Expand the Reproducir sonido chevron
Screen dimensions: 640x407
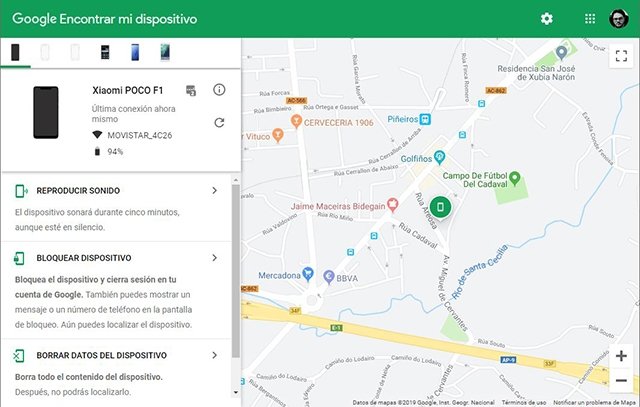coord(215,190)
